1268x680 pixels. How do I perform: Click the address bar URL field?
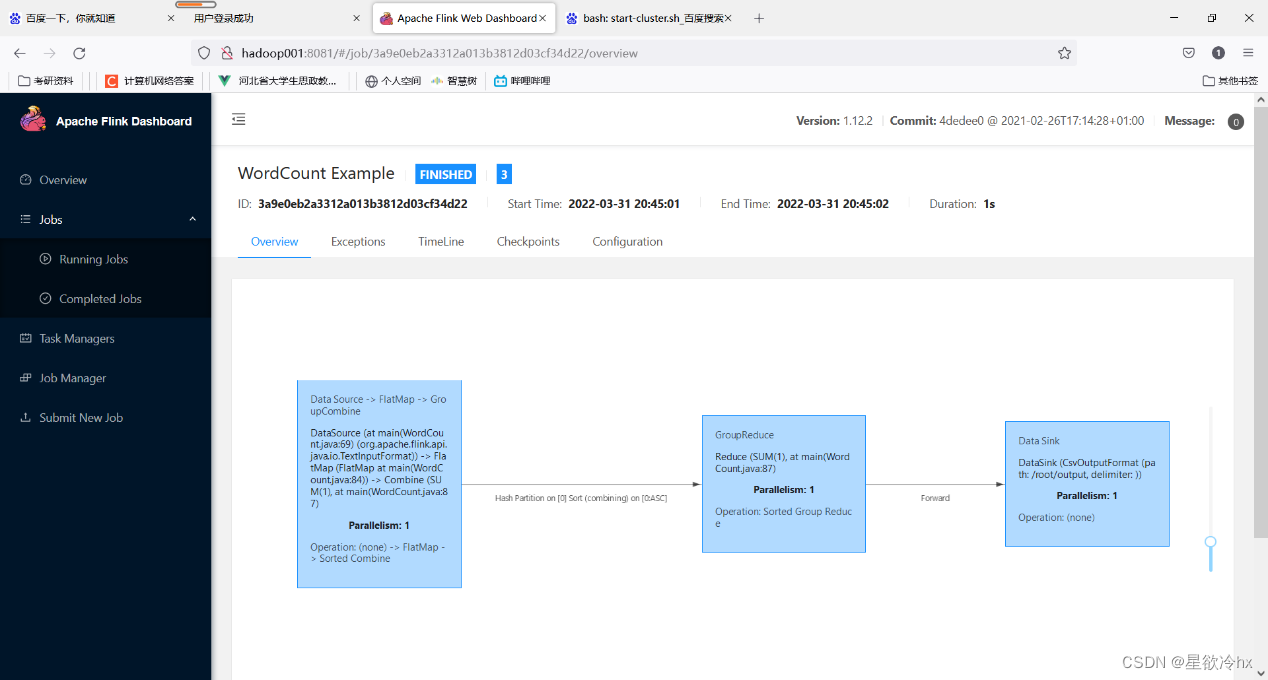click(634, 53)
